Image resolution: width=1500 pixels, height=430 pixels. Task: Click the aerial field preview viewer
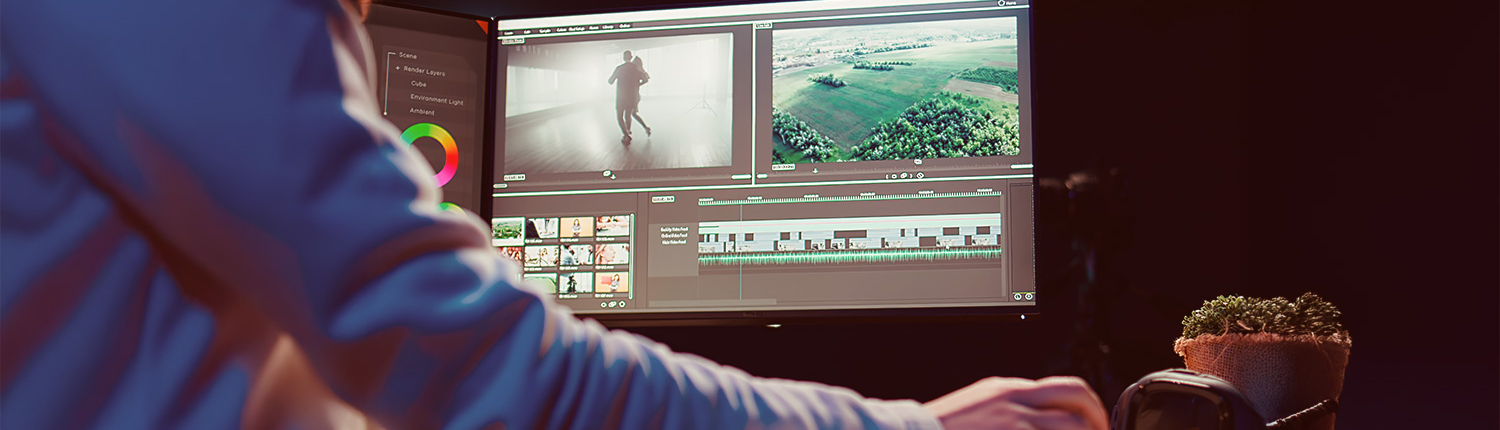[x=894, y=92]
